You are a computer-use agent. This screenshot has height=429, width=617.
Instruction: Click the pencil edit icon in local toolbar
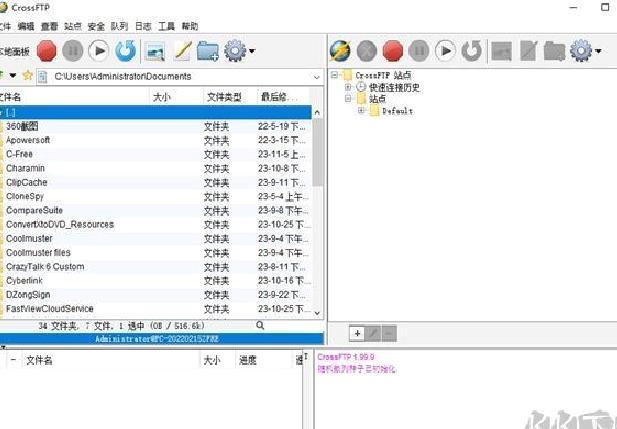[182, 51]
